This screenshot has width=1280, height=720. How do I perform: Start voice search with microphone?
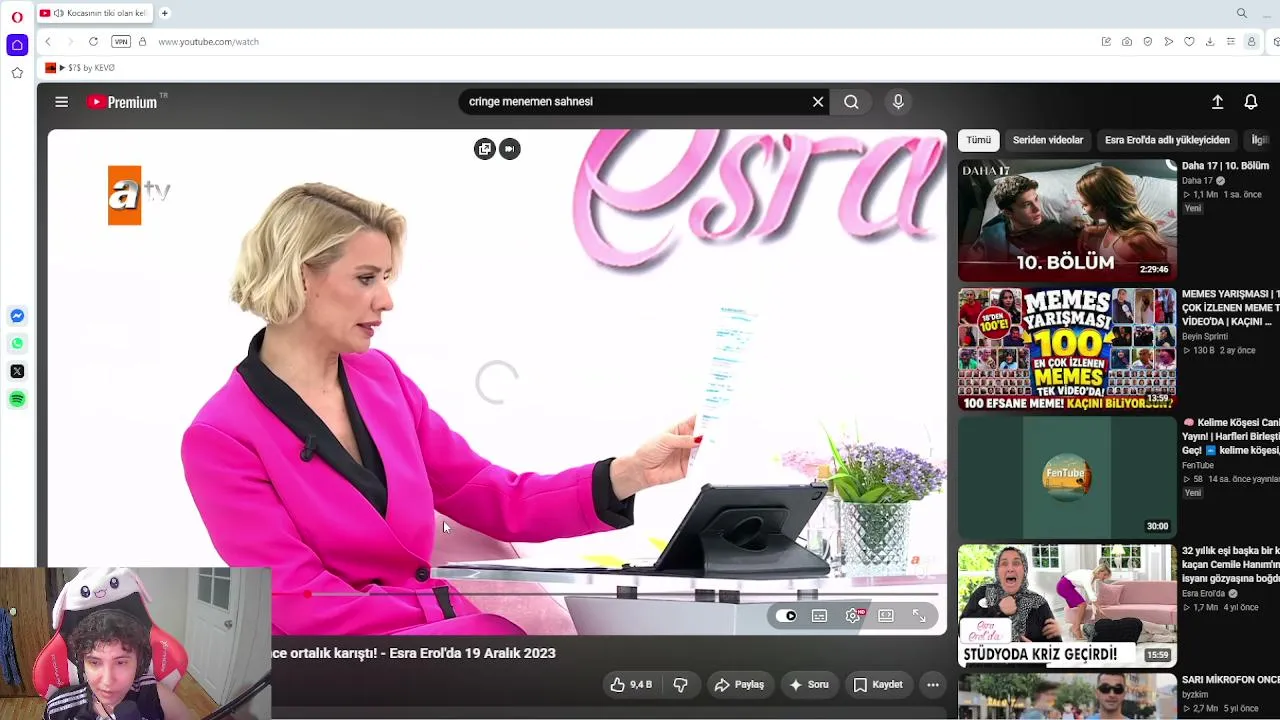[x=898, y=102]
